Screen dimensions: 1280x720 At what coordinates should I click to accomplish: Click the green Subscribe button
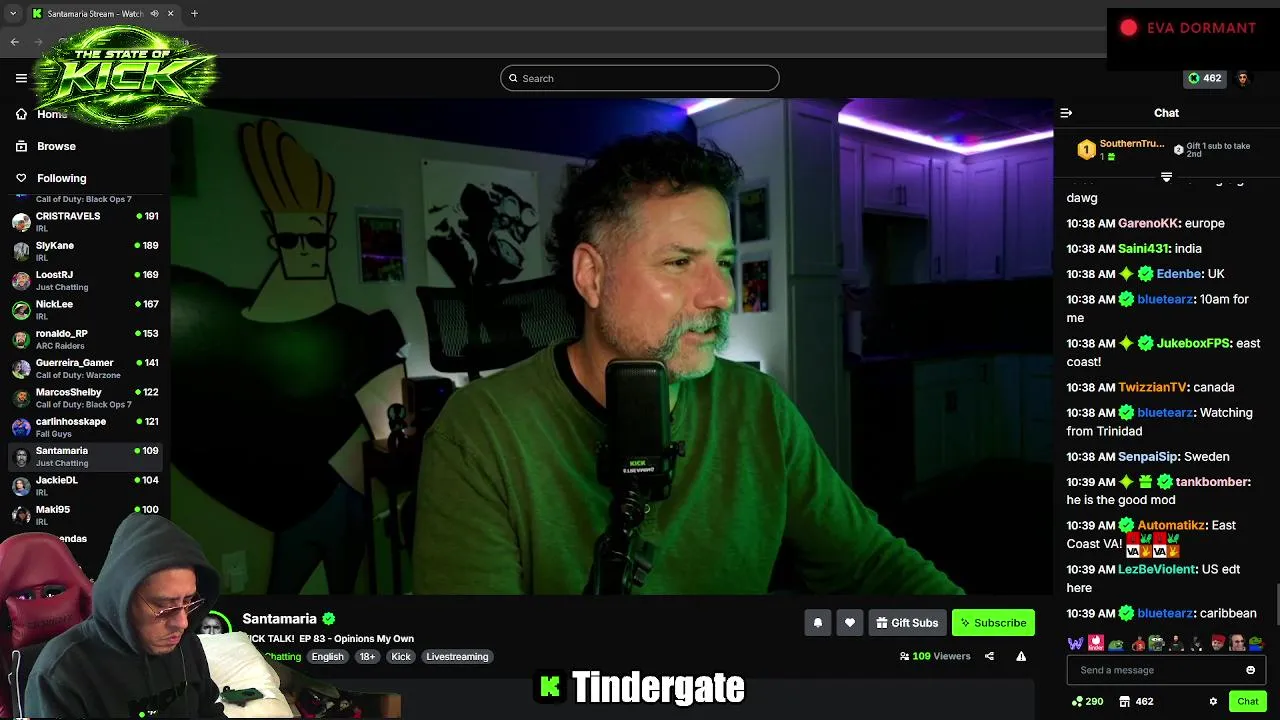tap(993, 623)
